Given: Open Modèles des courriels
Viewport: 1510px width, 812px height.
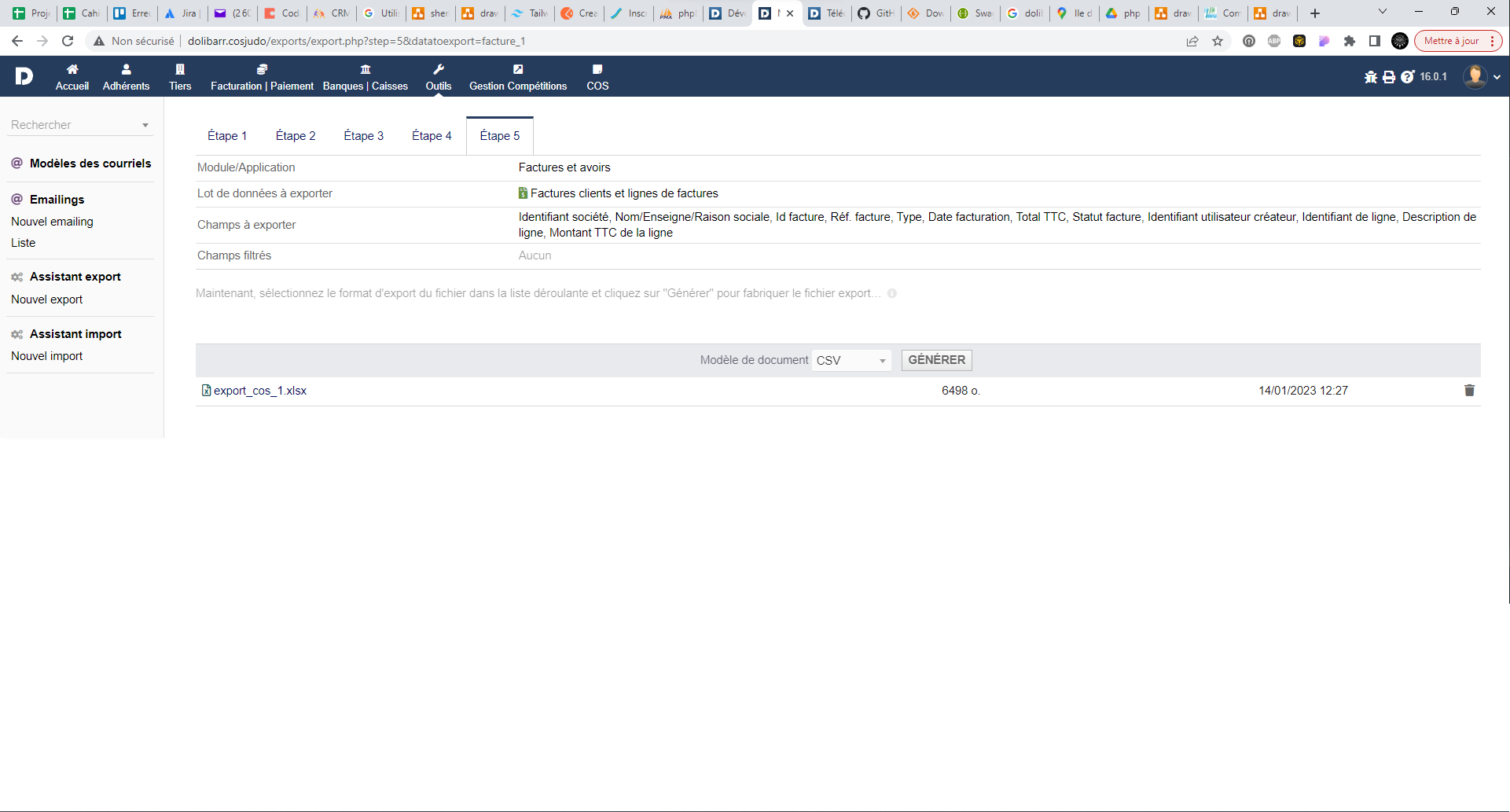Looking at the screenshot, I should pos(90,164).
